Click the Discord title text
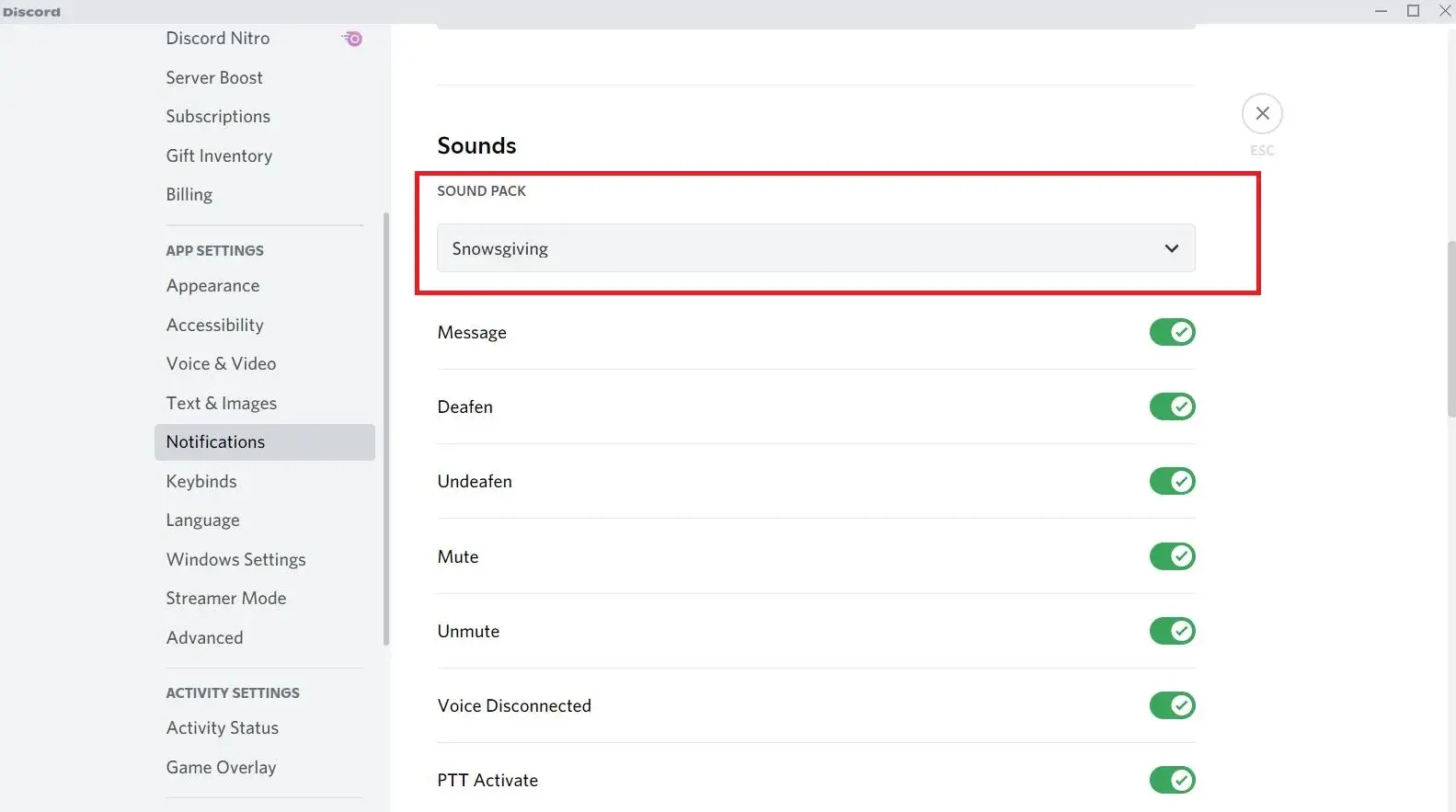Image resolution: width=1456 pixels, height=812 pixels. 31,12
